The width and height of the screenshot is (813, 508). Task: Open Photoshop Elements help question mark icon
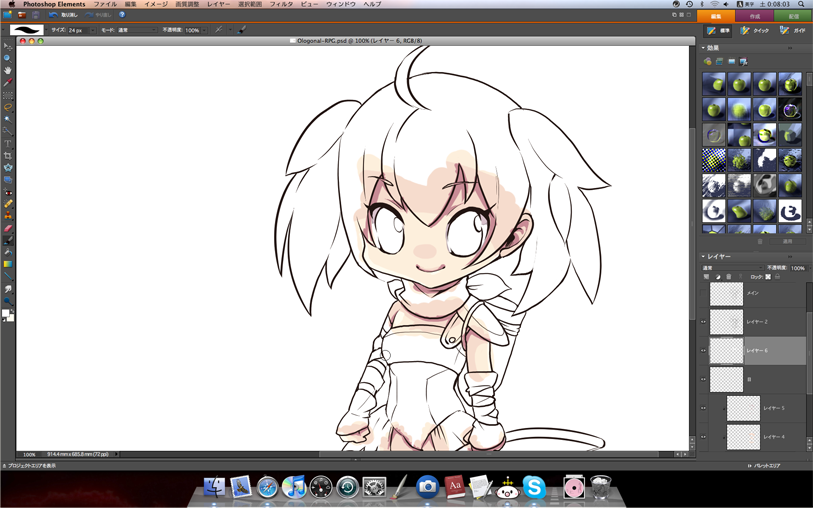click(122, 15)
